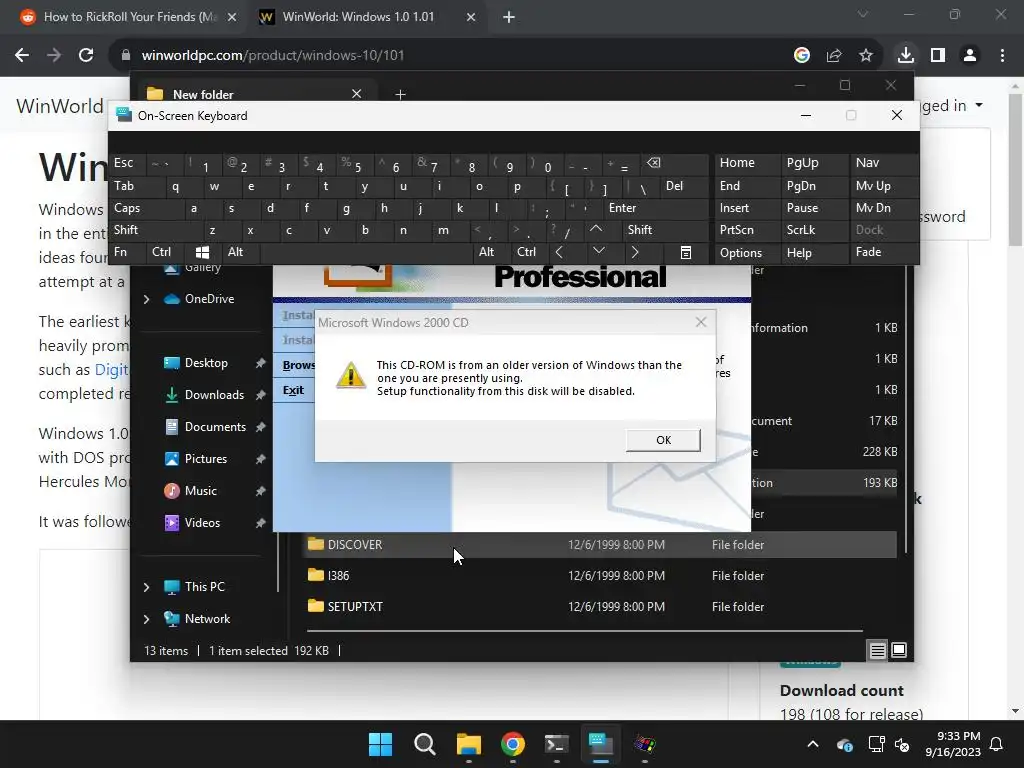Click the left arrow key on the keyboard

click(559, 252)
